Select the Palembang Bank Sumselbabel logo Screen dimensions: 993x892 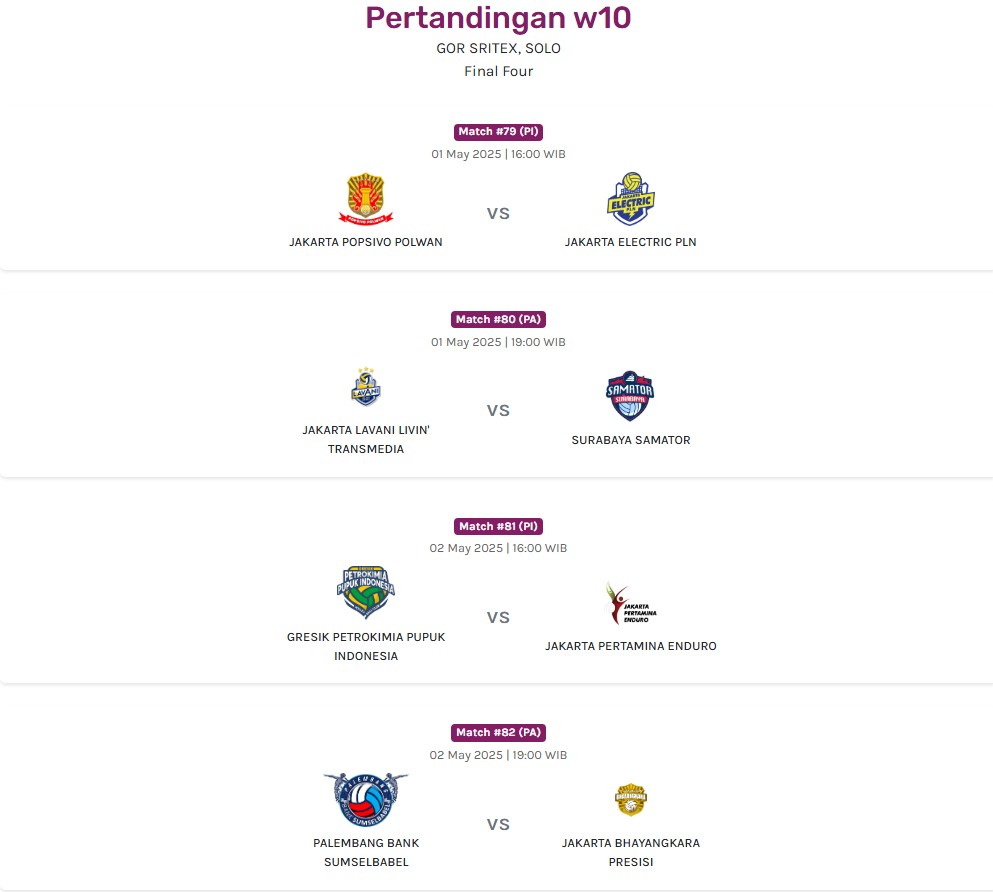[366, 800]
